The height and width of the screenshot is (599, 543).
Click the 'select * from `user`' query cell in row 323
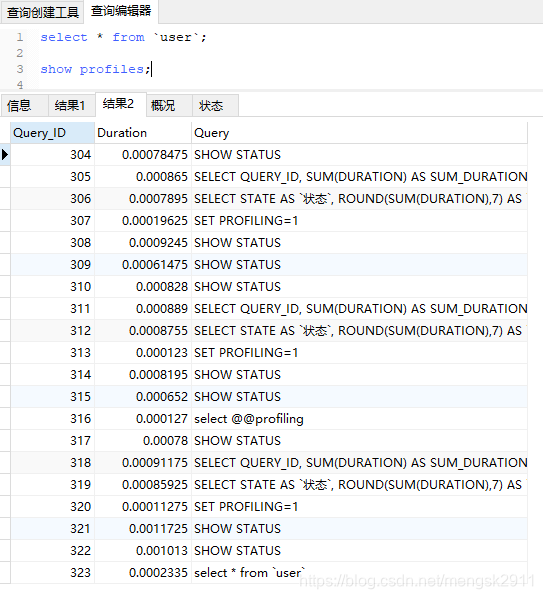359,573
